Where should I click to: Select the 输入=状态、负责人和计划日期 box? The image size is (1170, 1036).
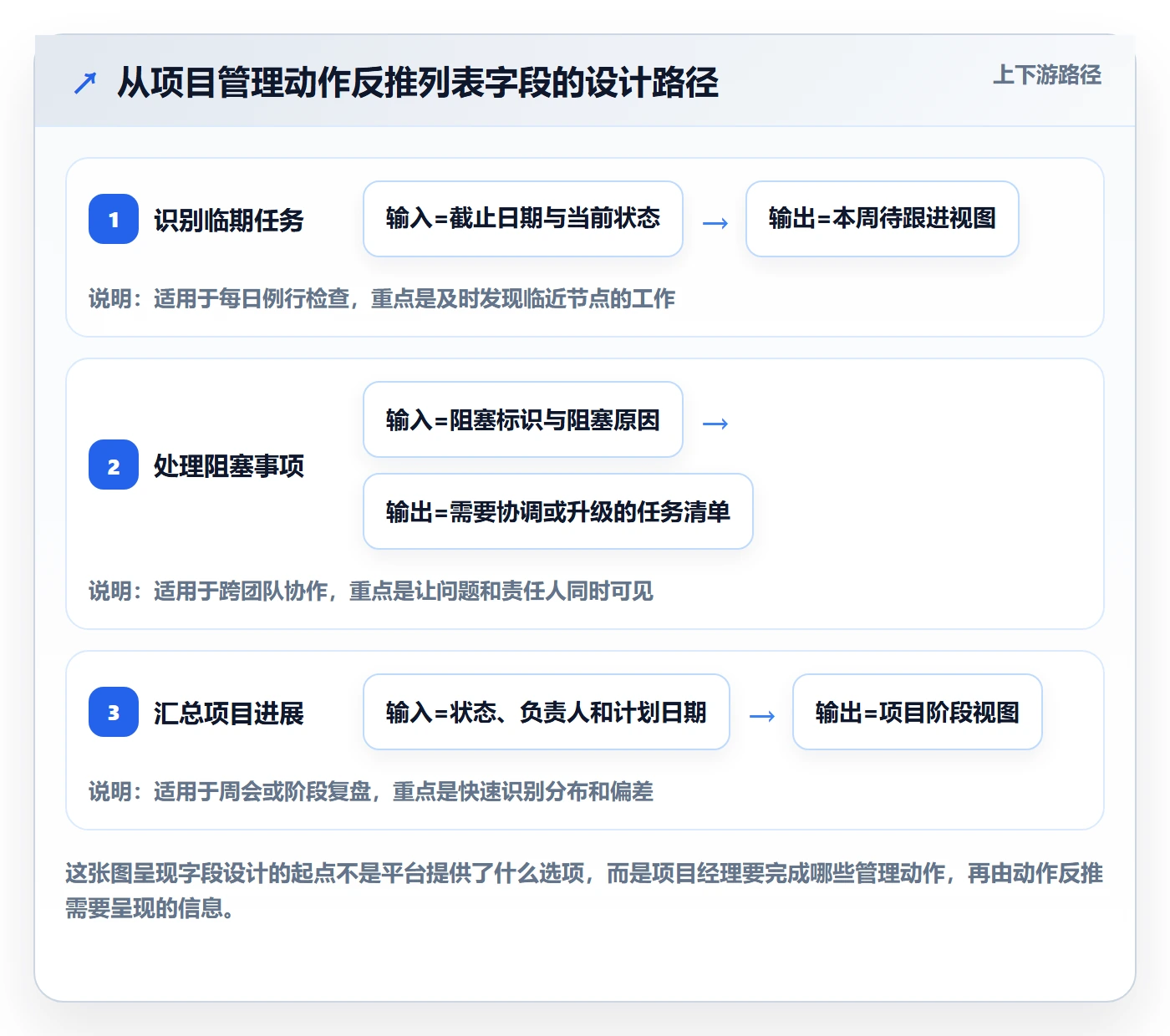click(x=547, y=712)
